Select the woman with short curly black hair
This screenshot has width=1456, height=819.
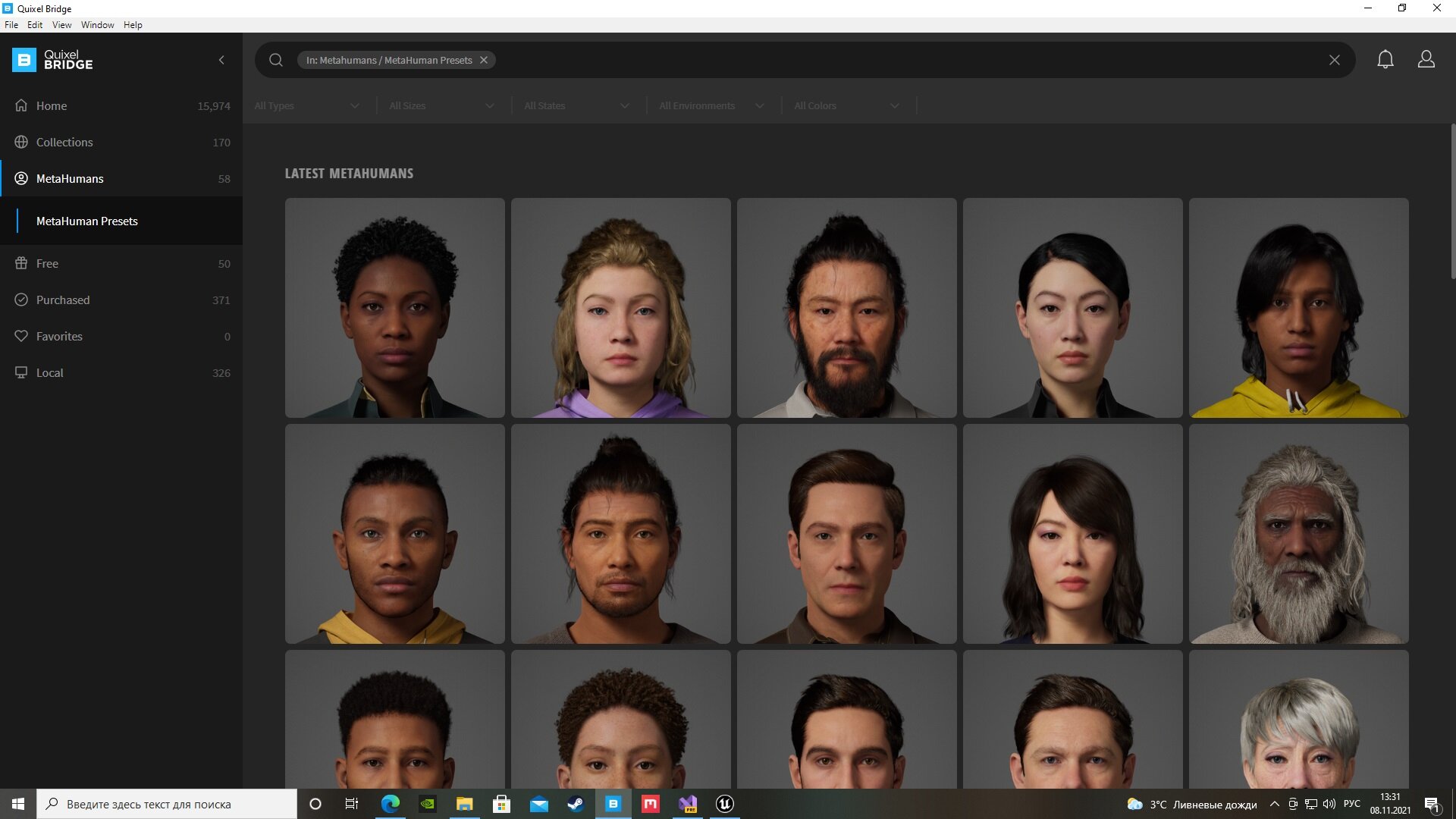(395, 308)
